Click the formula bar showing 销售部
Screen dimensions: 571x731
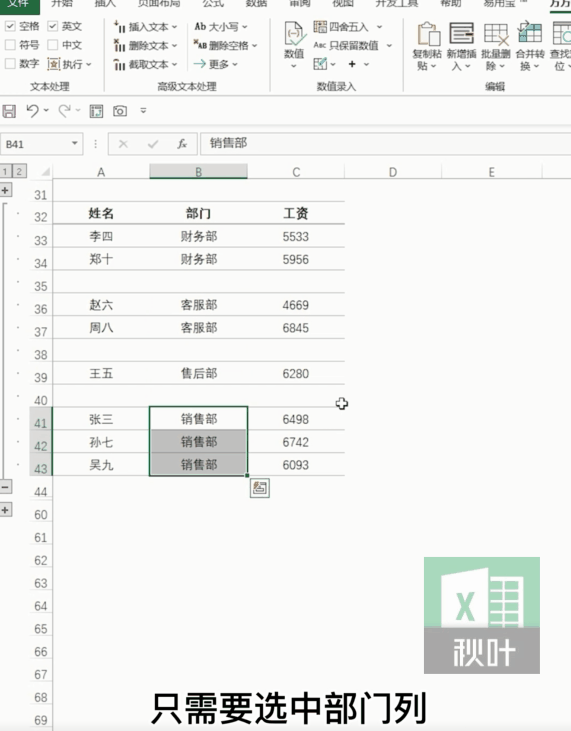click(x=385, y=144)
